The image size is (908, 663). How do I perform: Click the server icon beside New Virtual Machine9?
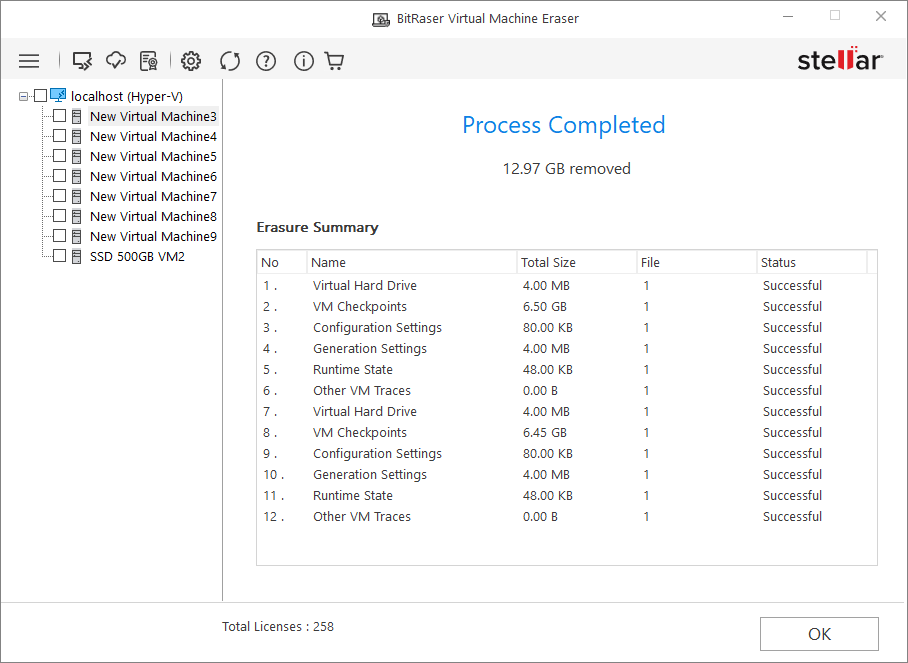76,236
